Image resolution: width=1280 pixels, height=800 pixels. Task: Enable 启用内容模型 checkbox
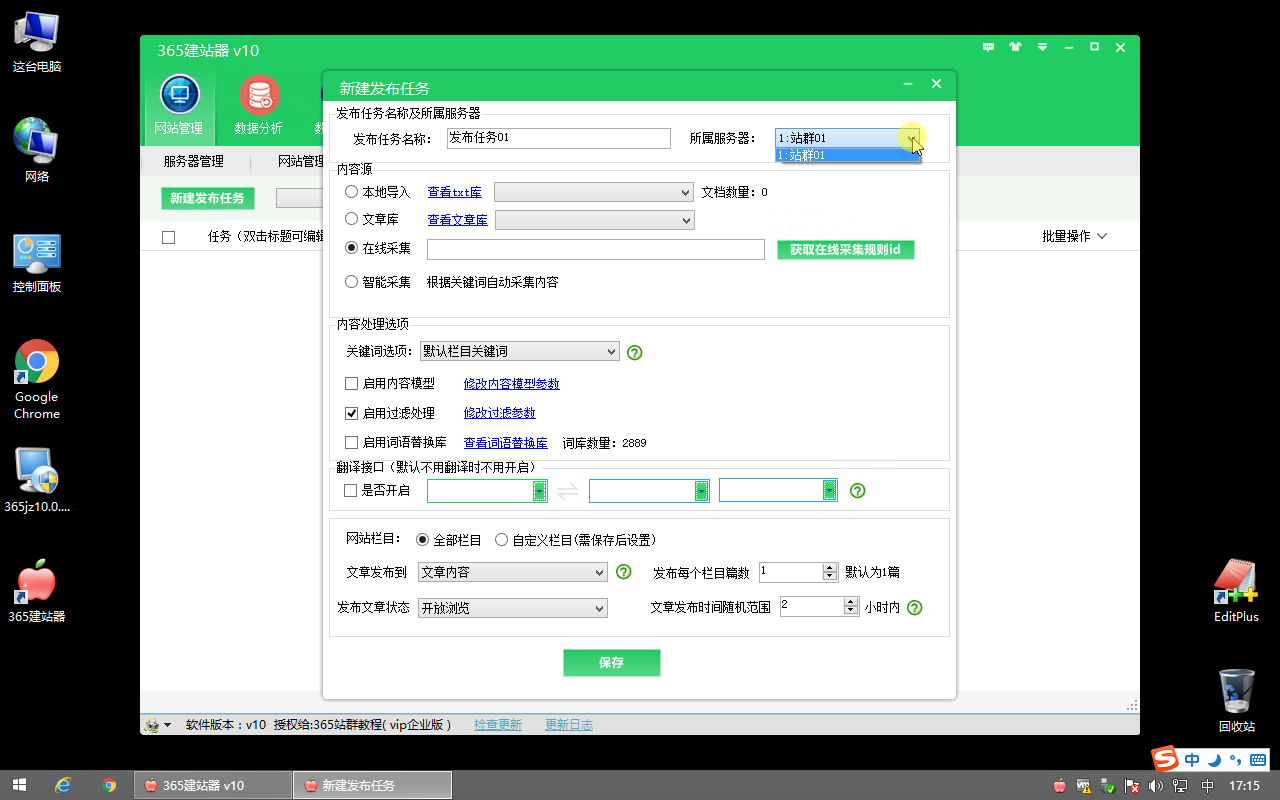351,384
